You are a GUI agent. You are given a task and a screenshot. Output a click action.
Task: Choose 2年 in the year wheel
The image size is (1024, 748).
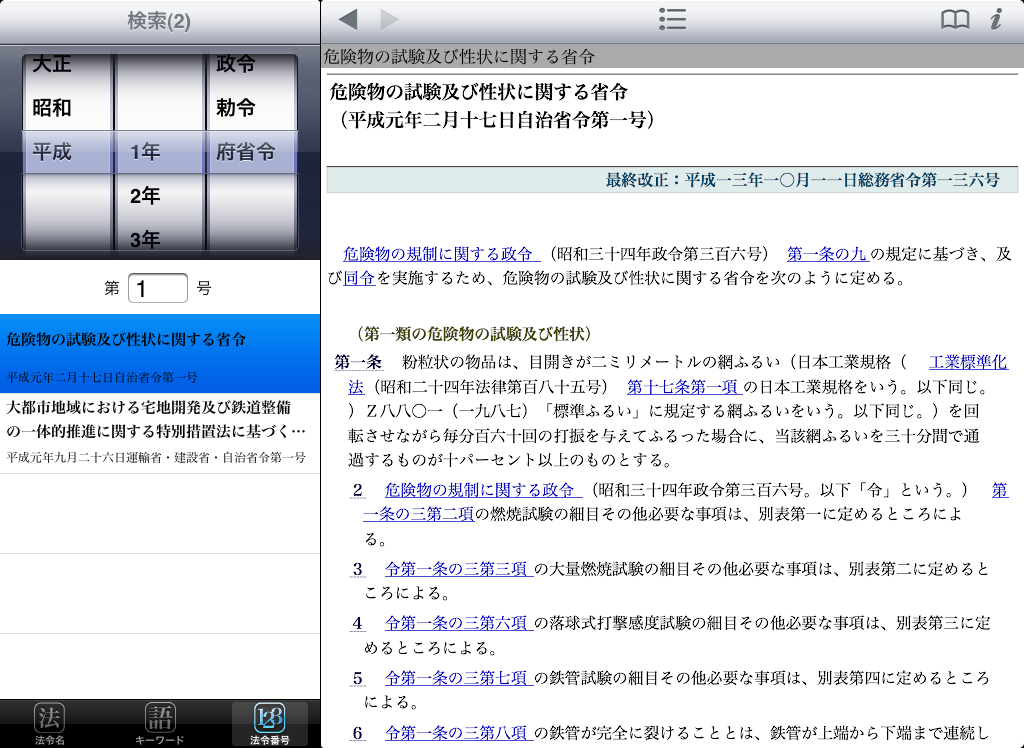click(145, 196)
